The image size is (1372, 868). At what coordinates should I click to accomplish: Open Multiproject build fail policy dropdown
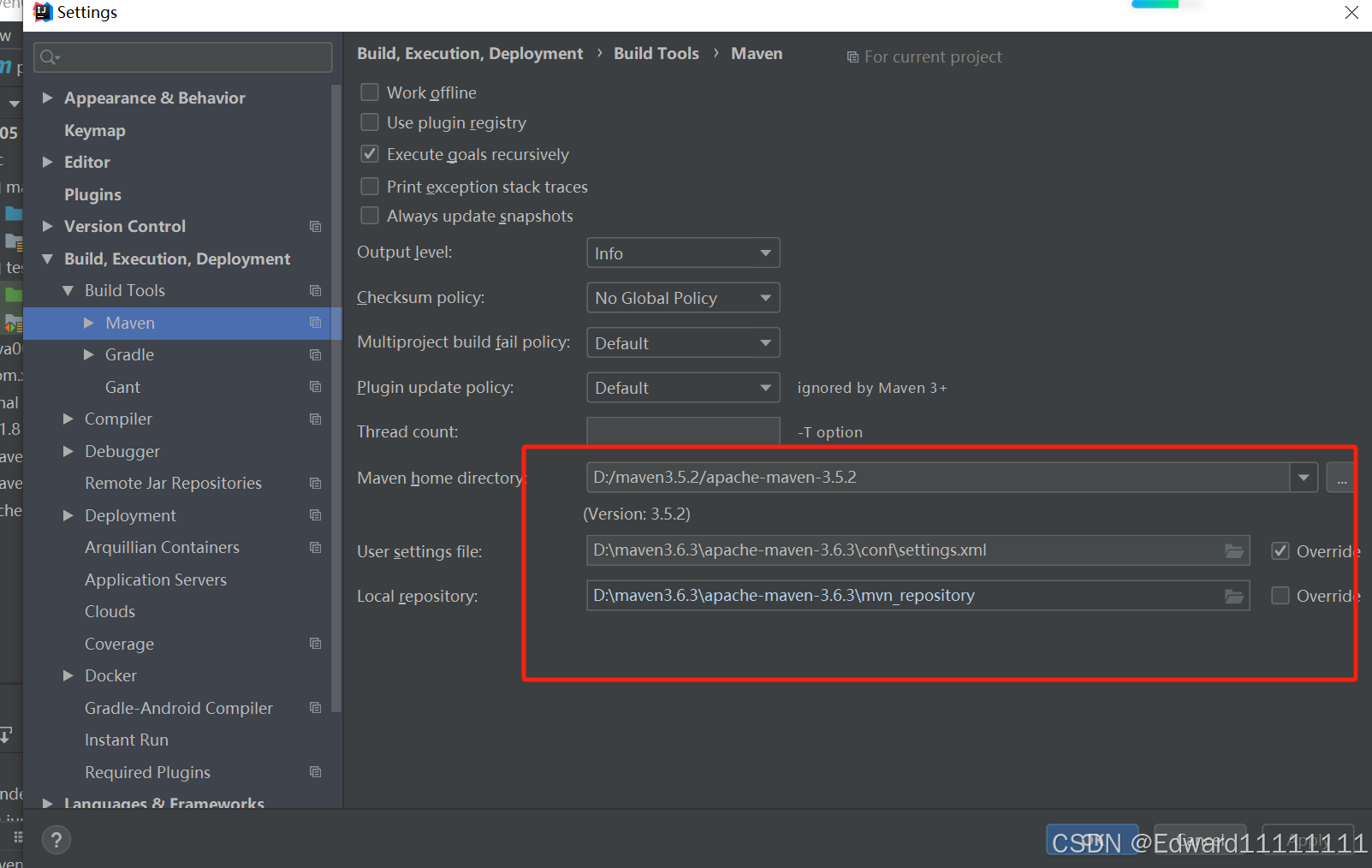(x=683, y=343)
